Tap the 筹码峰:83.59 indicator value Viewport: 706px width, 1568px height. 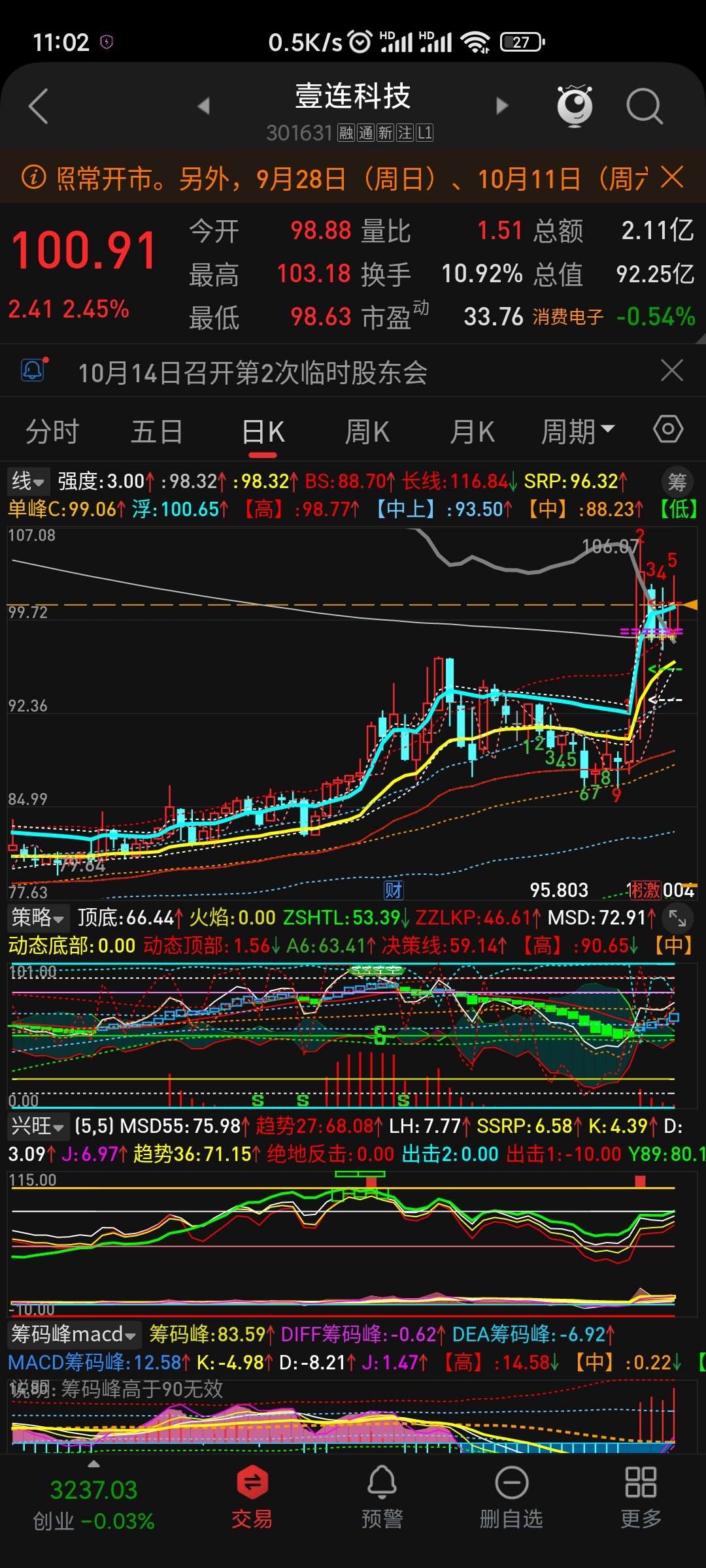(x=211, y=1333)
